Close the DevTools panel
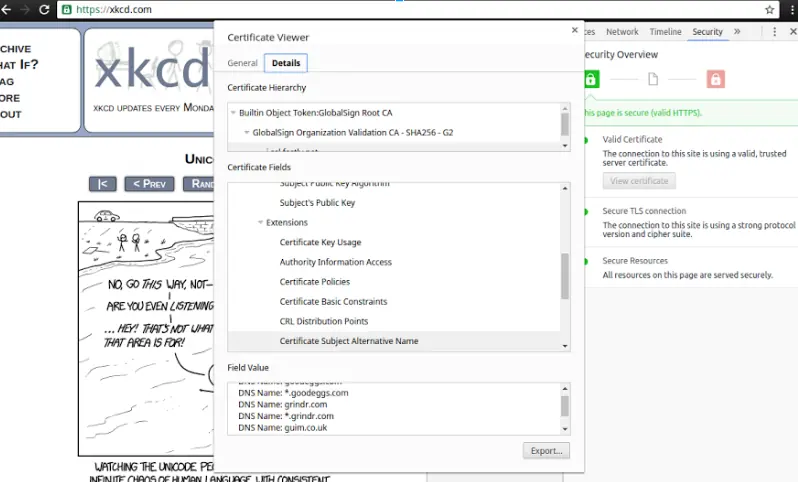The width and height of the screenshot is (798, 482). tap(793, 32)
